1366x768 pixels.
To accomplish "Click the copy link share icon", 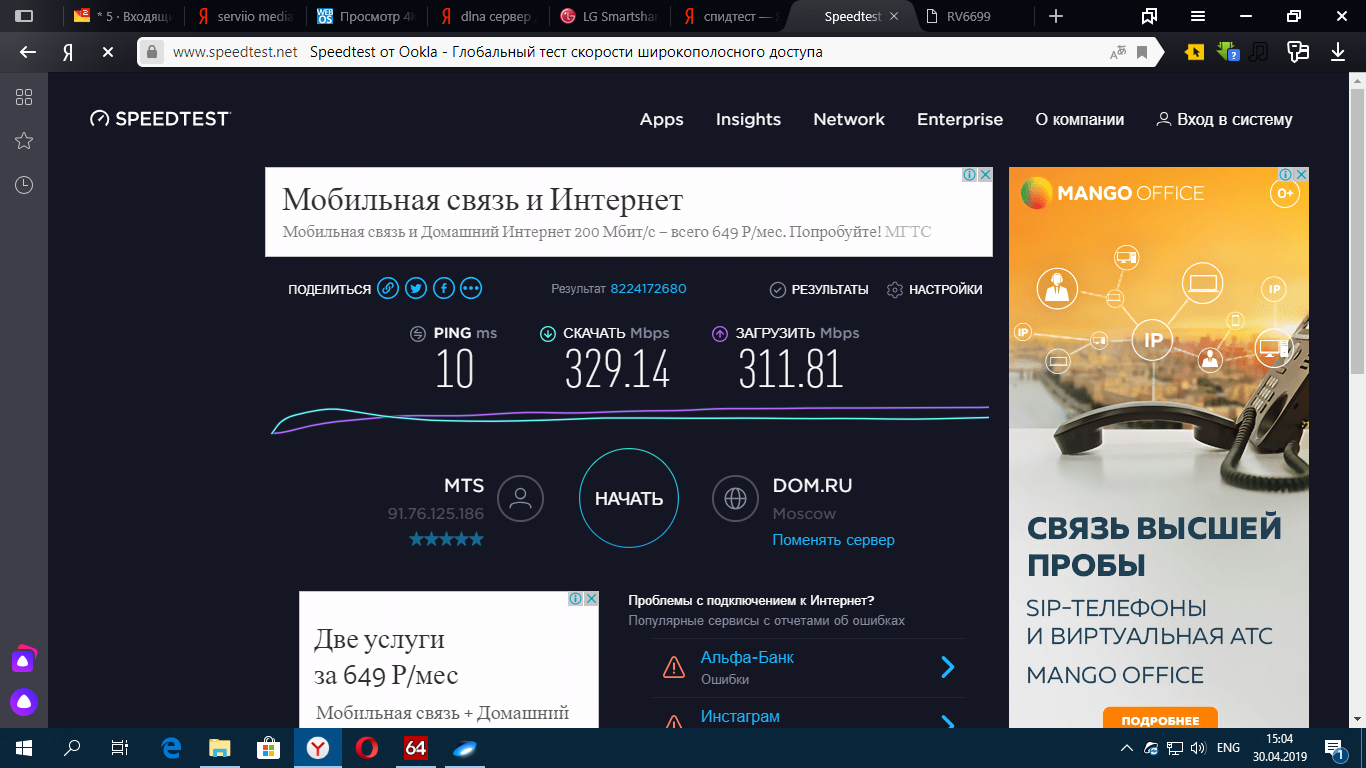I will [388, 289].
